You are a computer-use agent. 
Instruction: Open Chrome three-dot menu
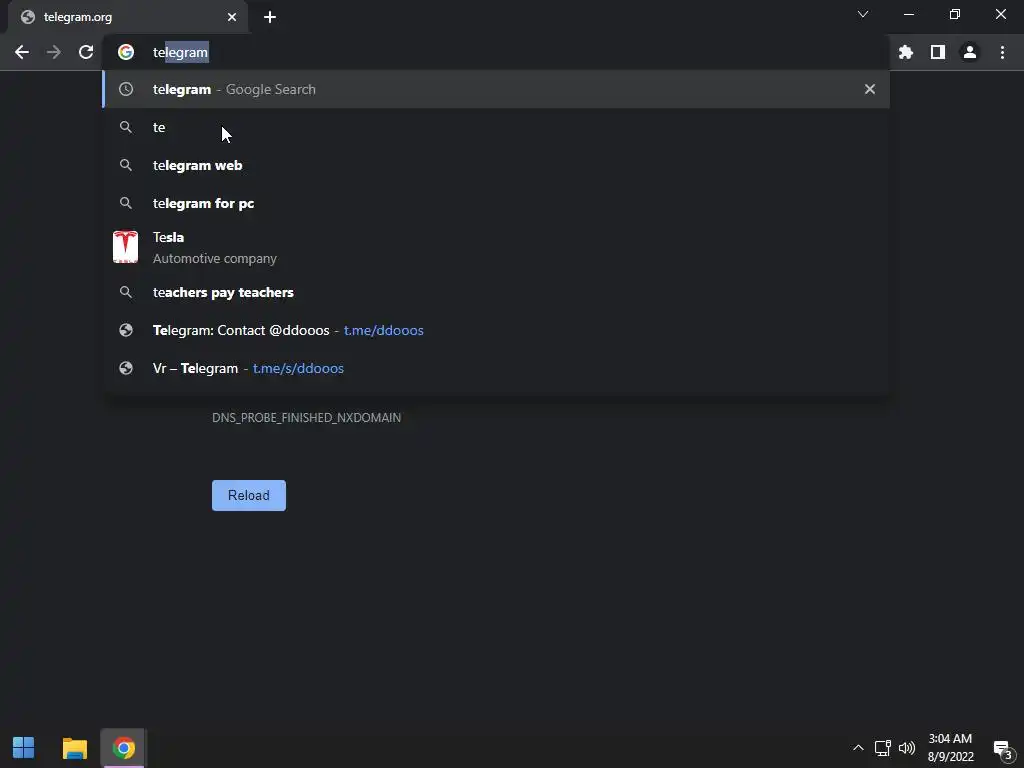pos(1002,52)
